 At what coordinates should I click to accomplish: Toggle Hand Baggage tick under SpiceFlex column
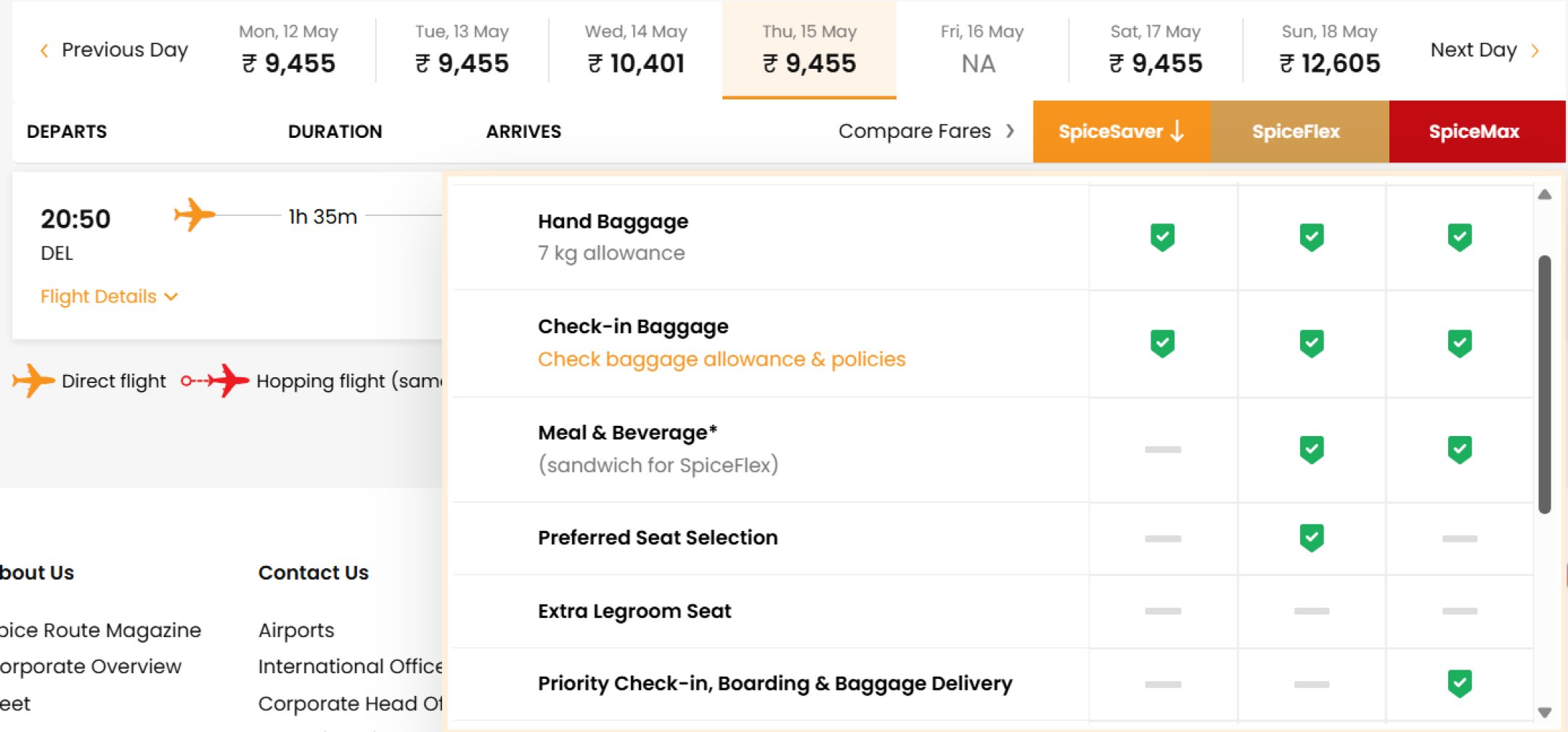coord(1311,236)
